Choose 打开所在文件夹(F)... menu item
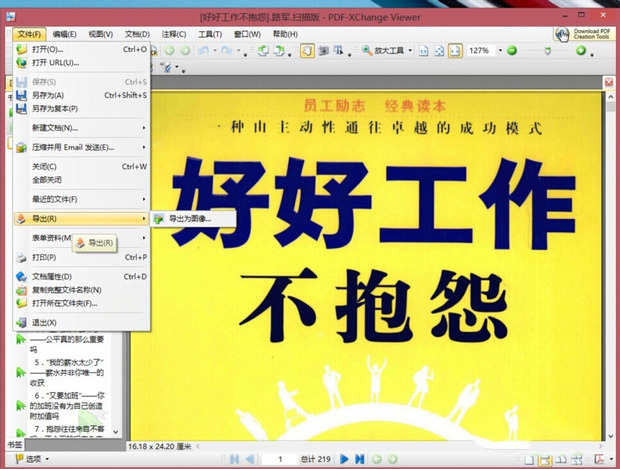 [x=81, y=303]
